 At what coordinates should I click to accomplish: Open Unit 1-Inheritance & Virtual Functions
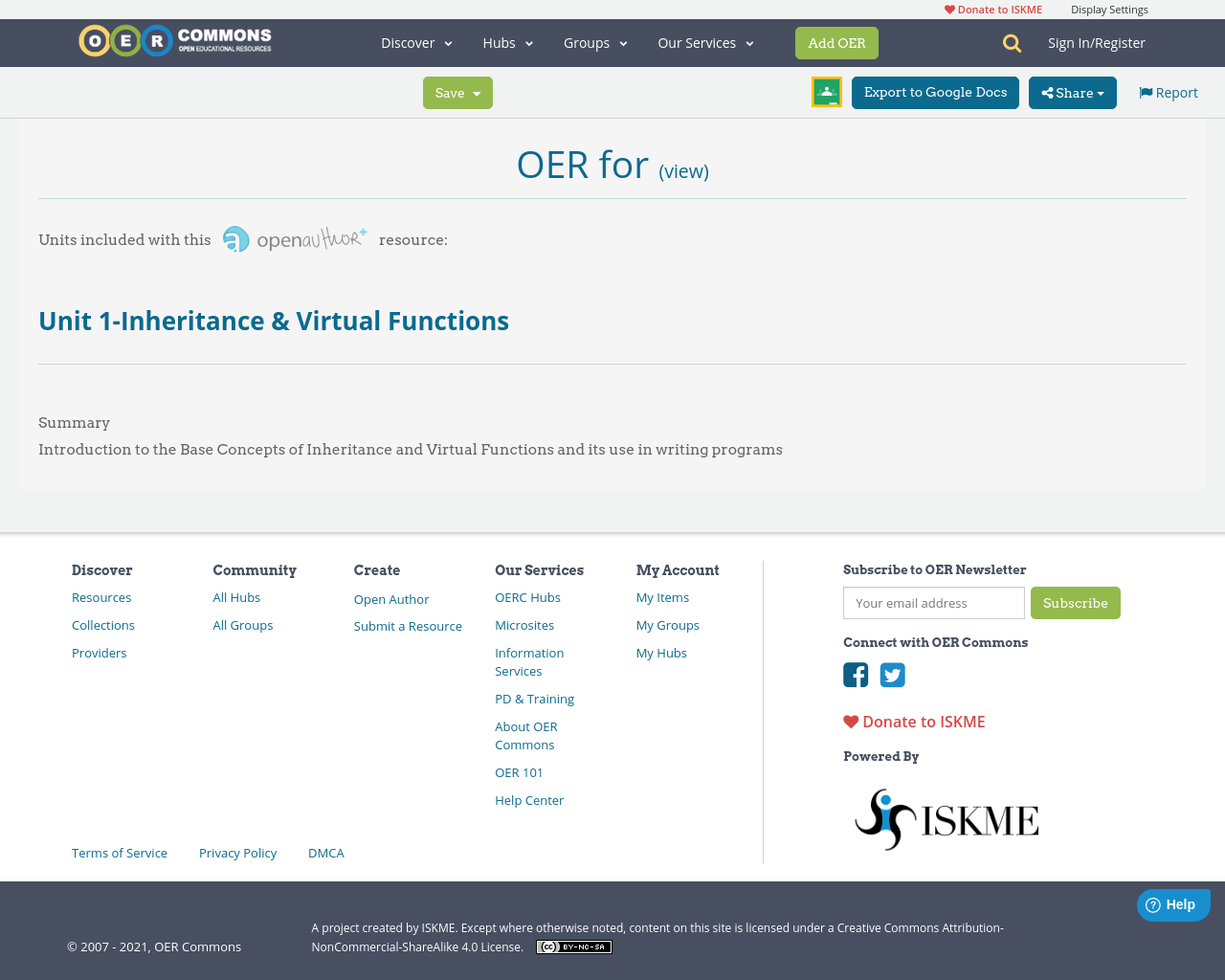[x=274, y=320]
